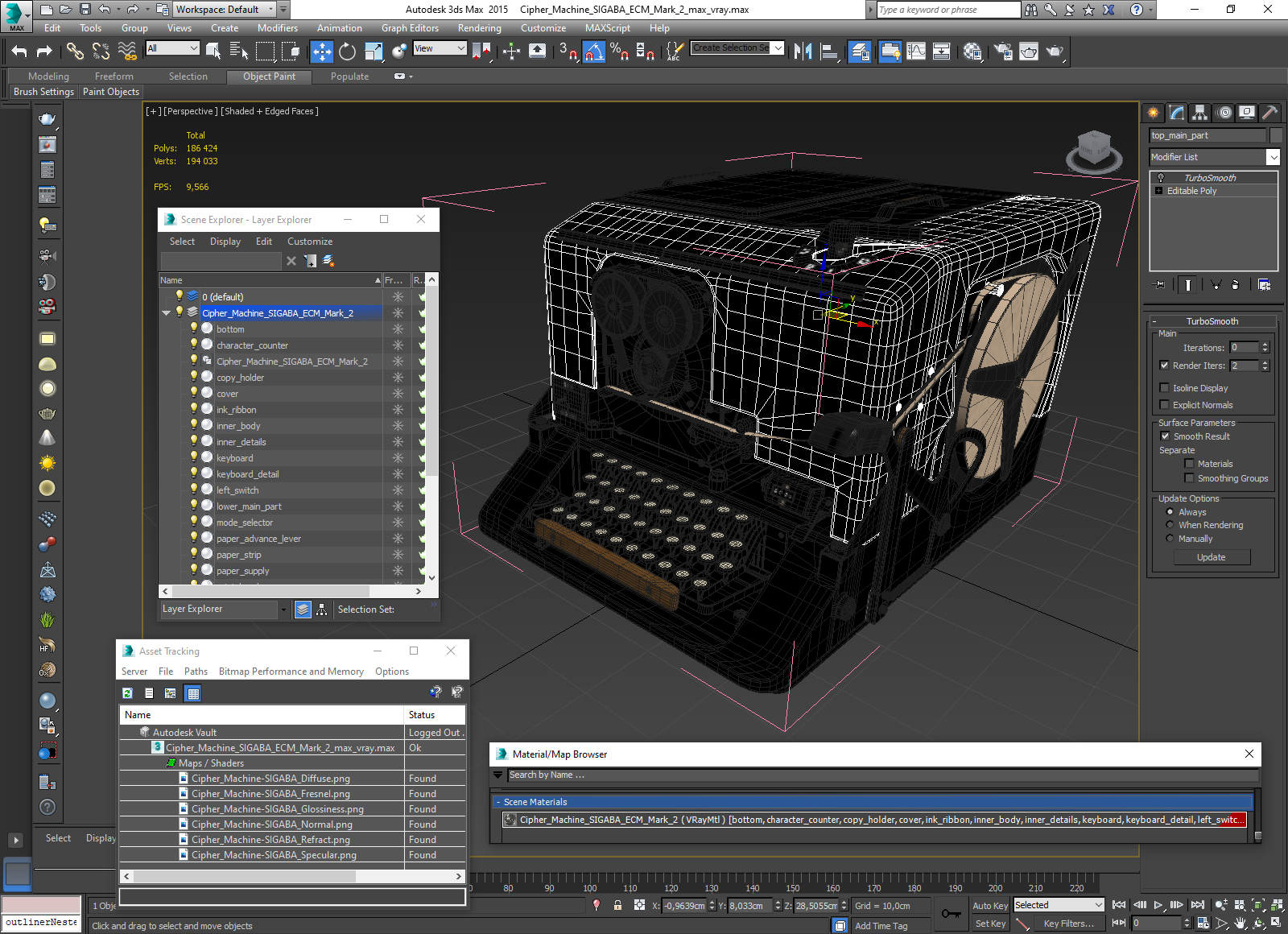Open the Rendering menu
The image size is (1288, 934).
tap(479, 28)
